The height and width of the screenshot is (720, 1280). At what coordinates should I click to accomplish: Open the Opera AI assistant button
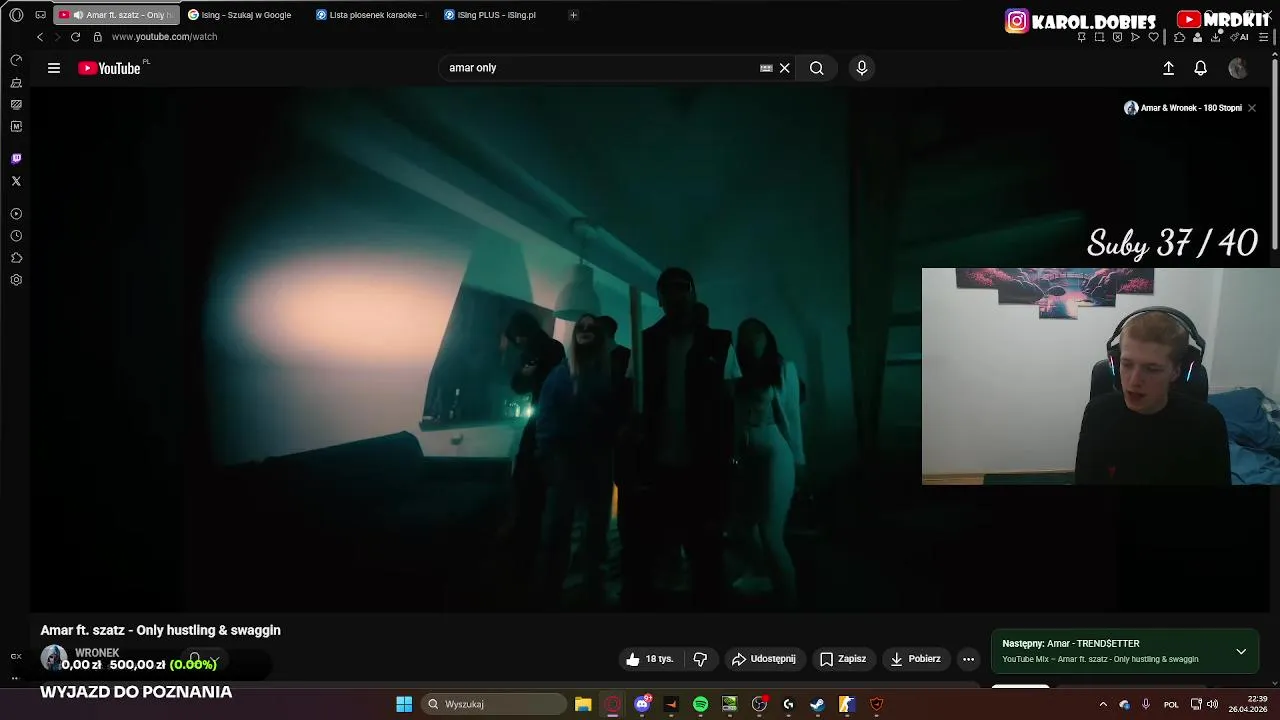tap(1239, 37)
